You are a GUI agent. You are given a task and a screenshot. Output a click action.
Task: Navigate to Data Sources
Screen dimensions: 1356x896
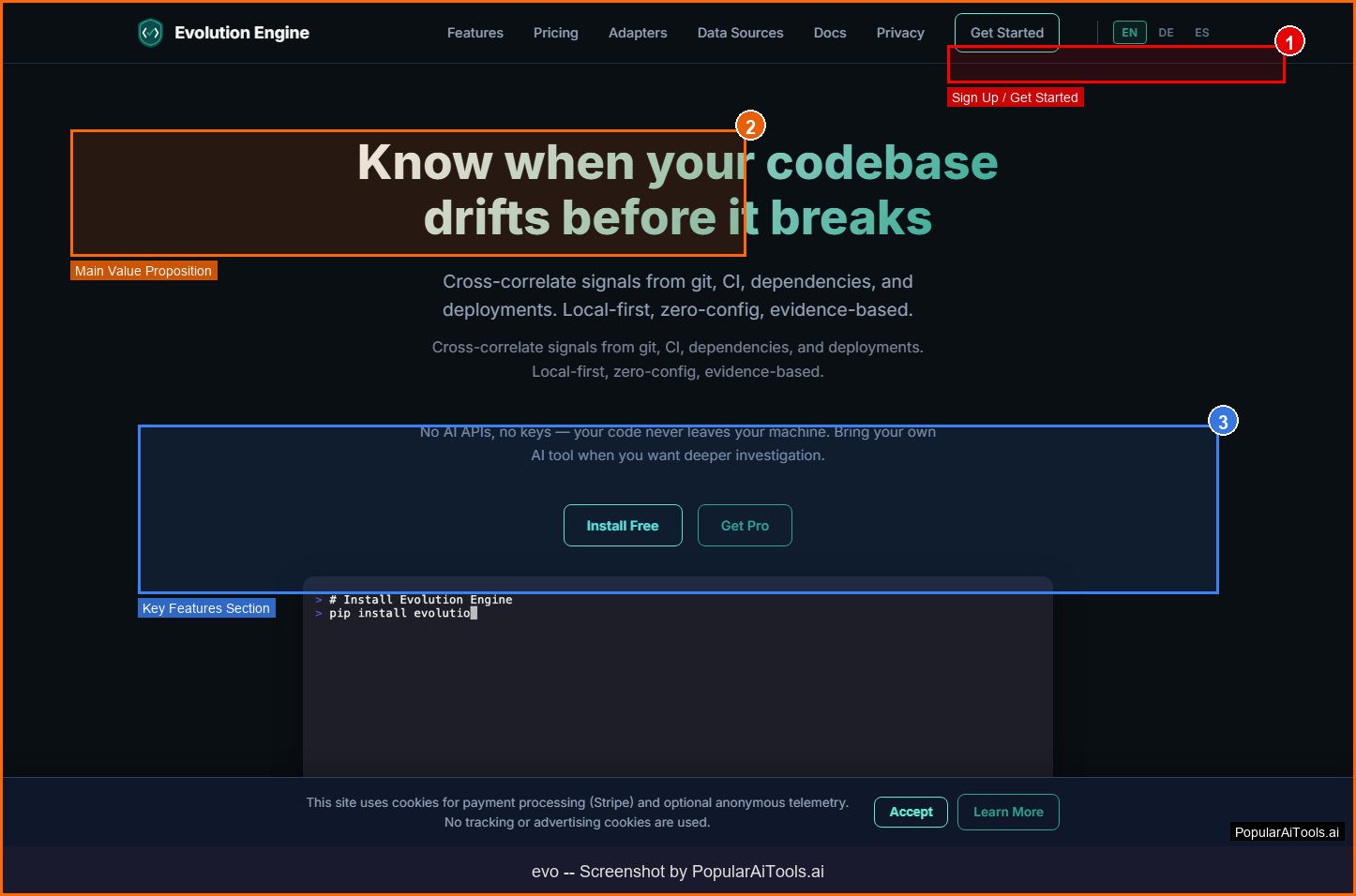[x=740, y=33]
